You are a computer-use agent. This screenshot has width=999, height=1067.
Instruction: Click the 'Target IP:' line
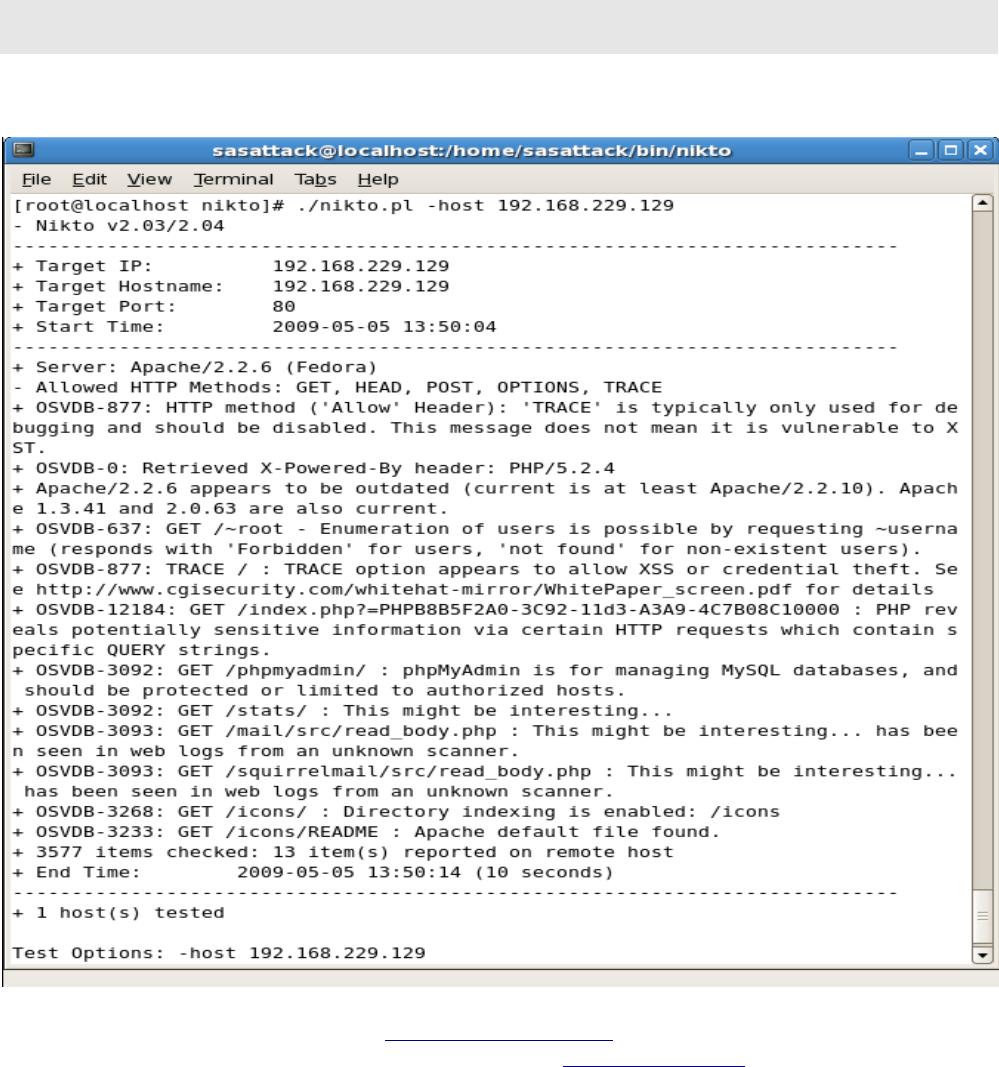click(231, 266)
